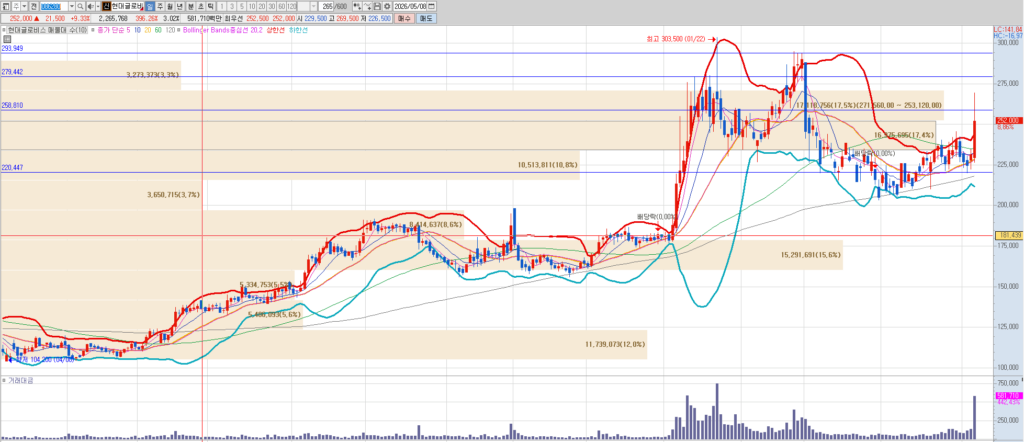Select the 10 interval button

251,6
